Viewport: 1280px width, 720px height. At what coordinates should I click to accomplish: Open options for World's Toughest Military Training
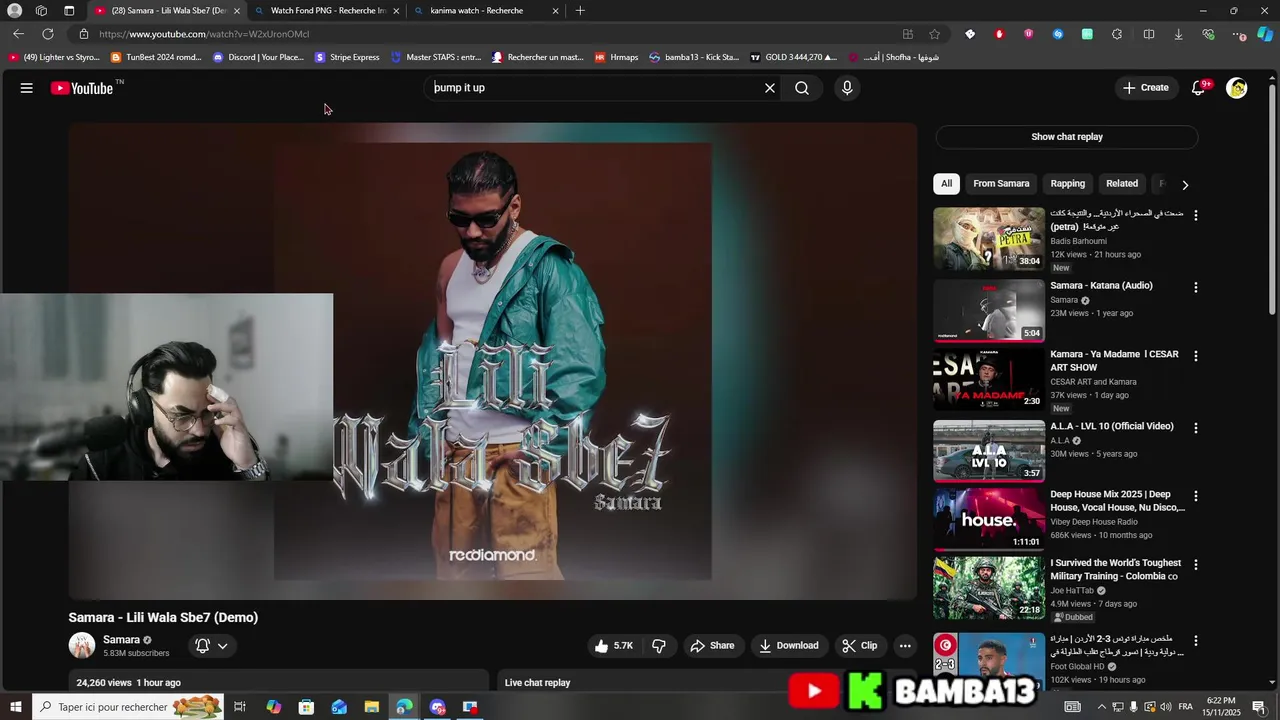[1195, 565]
